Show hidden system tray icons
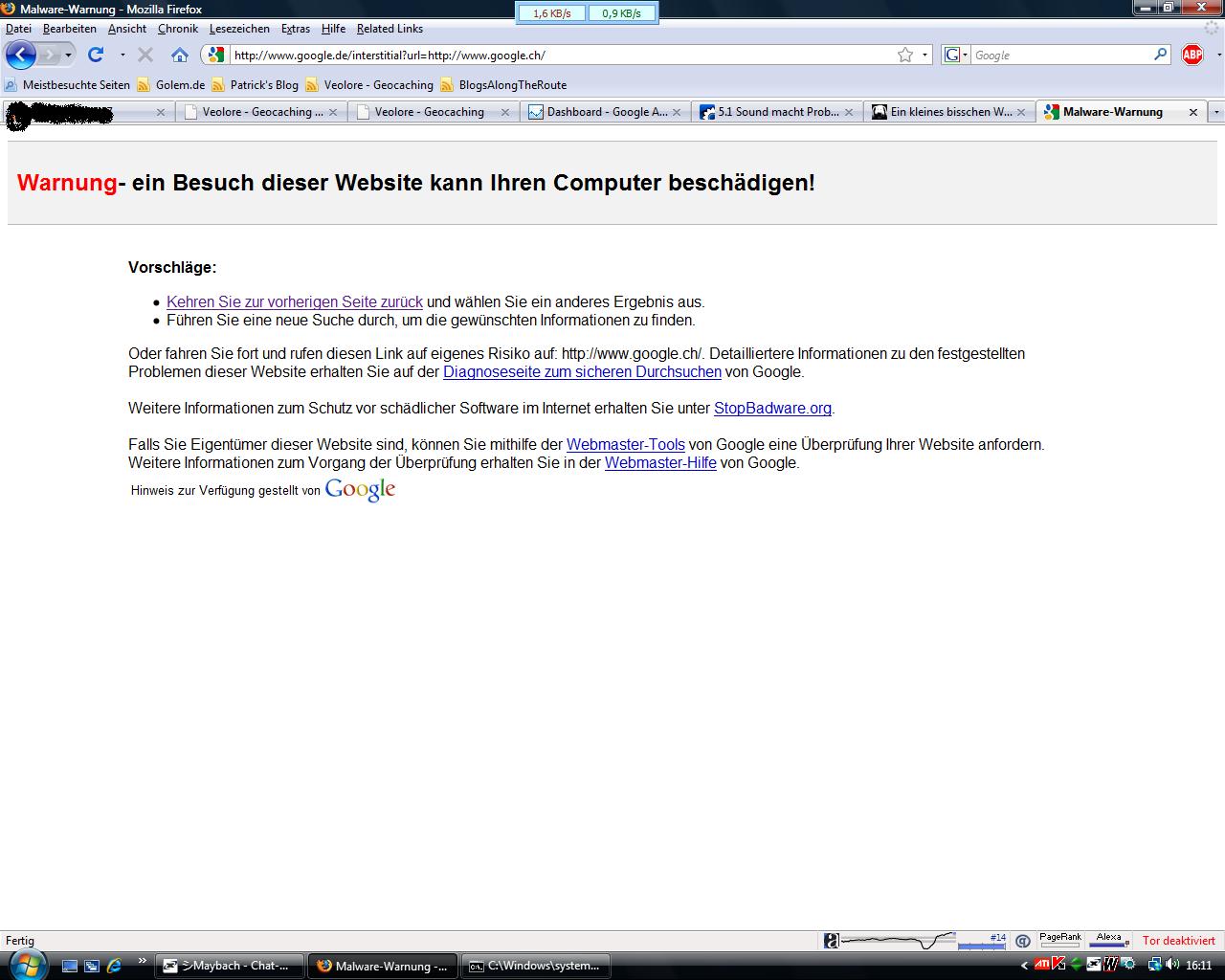The width and height of the screenshot is (1225, 980). click(x=1024, y=966)
